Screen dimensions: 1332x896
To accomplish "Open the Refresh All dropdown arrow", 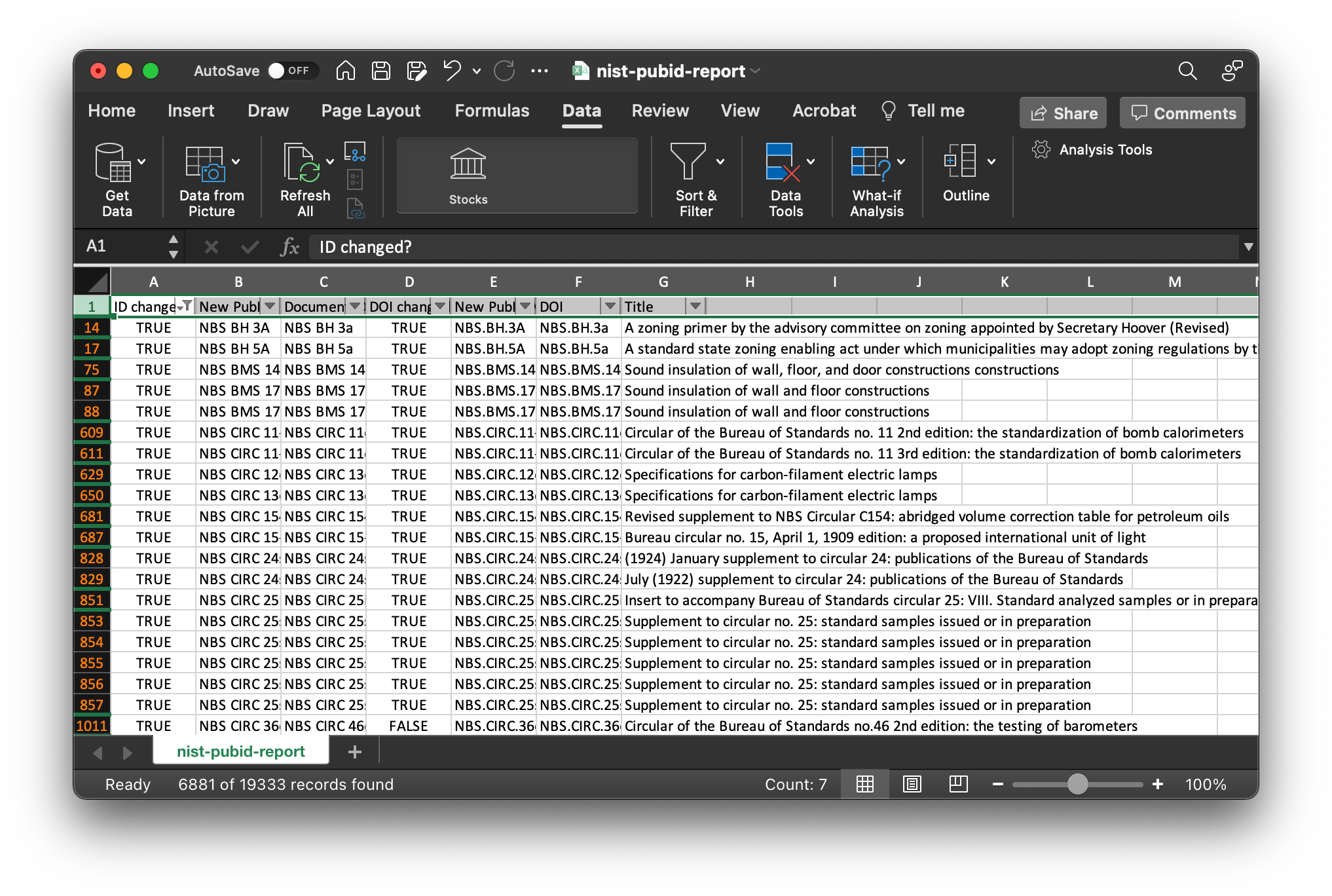I will click(330, 162).
